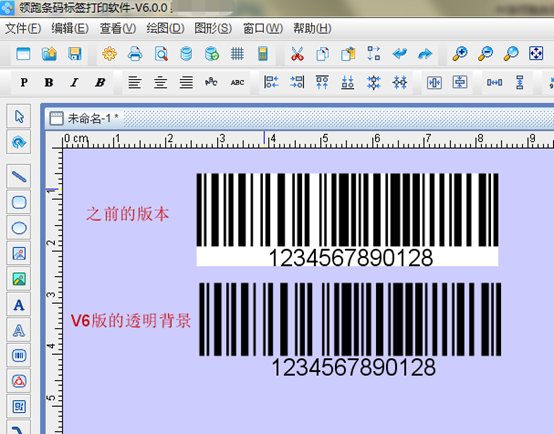Open the 图形(S) menu
Image resolution: width=554 pixels, height=434 pixels.
213,28
